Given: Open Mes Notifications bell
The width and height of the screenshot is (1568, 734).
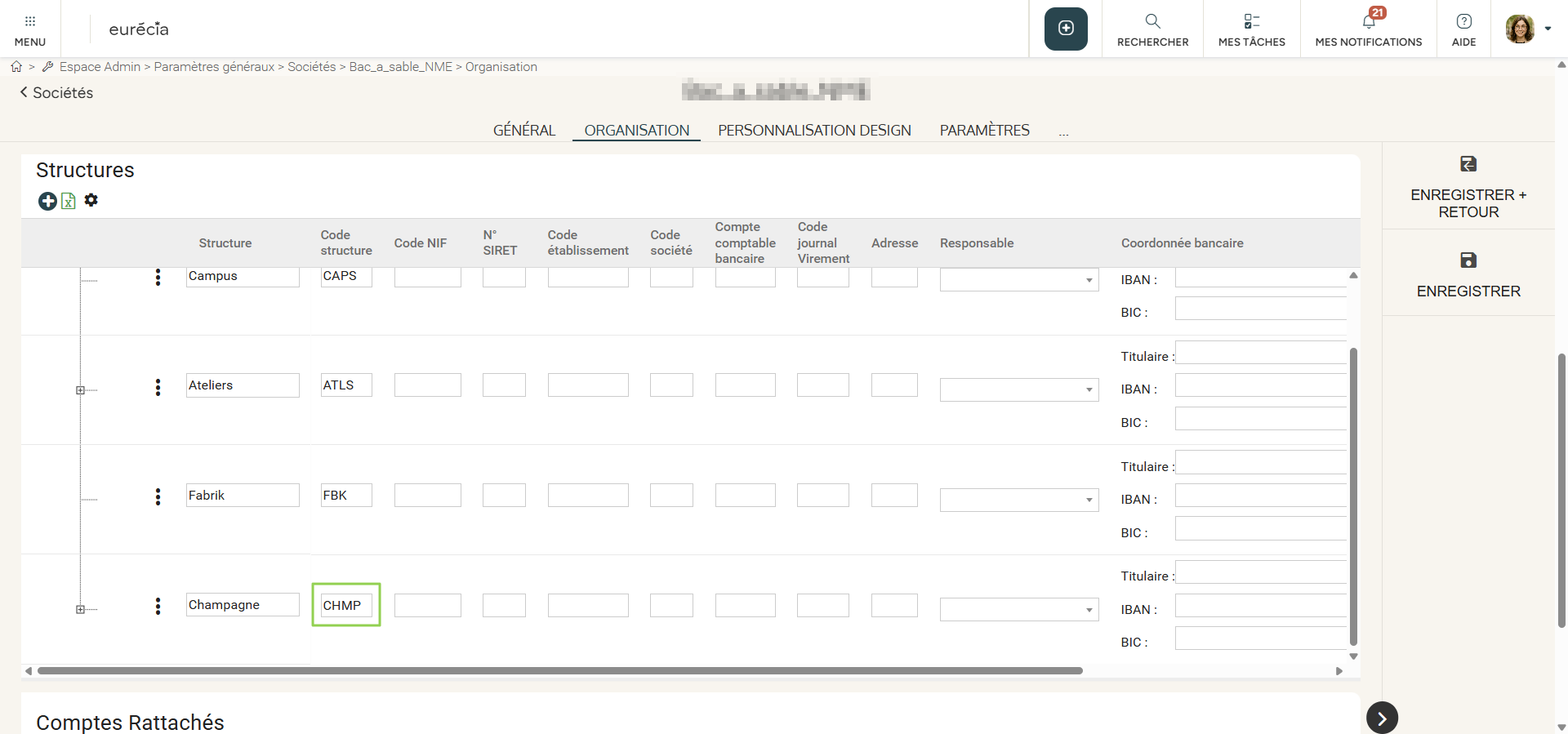Looking at the screenshot, I should pos(1368,29).
